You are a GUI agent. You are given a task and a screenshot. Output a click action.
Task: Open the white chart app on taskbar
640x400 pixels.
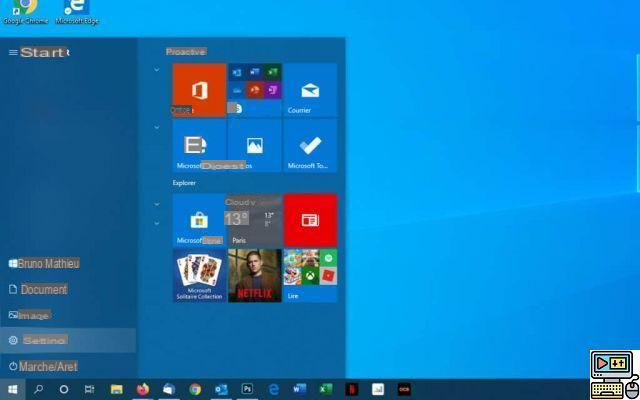(x=378, y=389)
